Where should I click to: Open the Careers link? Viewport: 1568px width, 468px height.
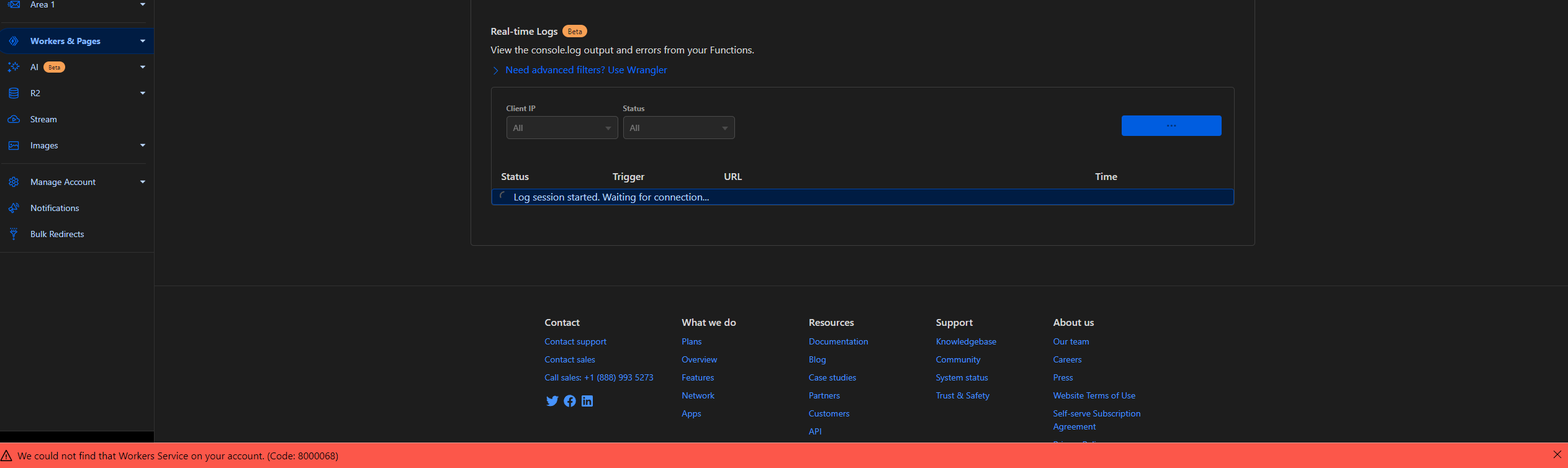pyautogui.click(x=1067, y=359)
